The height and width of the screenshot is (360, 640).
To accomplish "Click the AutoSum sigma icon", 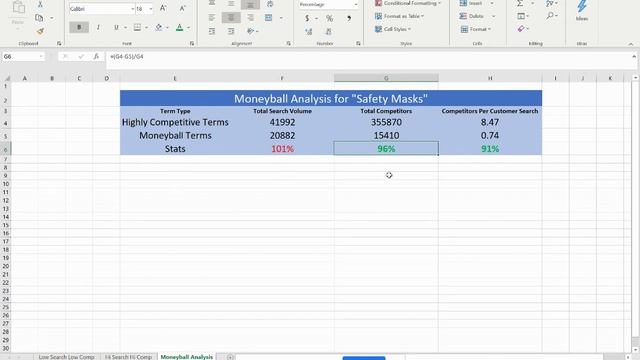I will [x=520, y=4].
